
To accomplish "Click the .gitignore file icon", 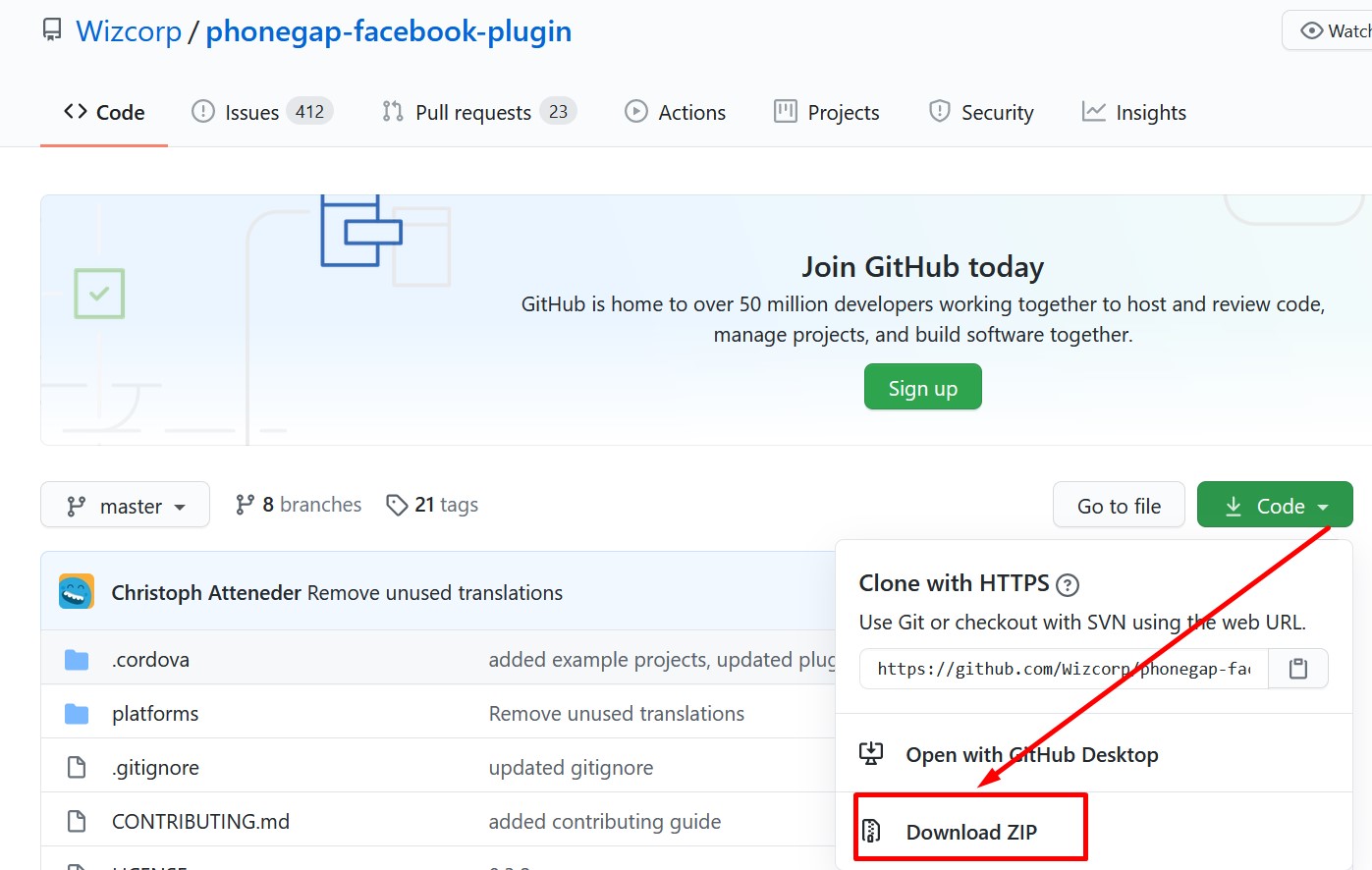I will (77, 768).
